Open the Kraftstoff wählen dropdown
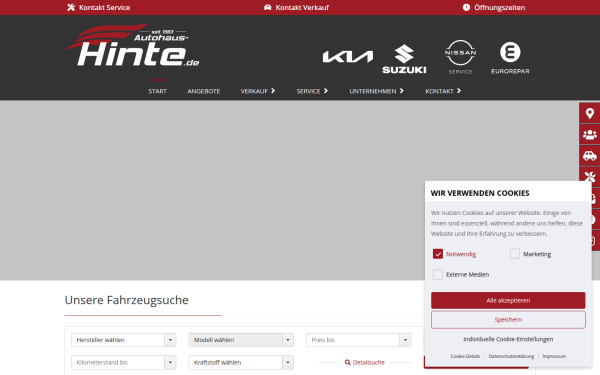Image resolution: width=600 pixels, height=375 pixels. 241,362
